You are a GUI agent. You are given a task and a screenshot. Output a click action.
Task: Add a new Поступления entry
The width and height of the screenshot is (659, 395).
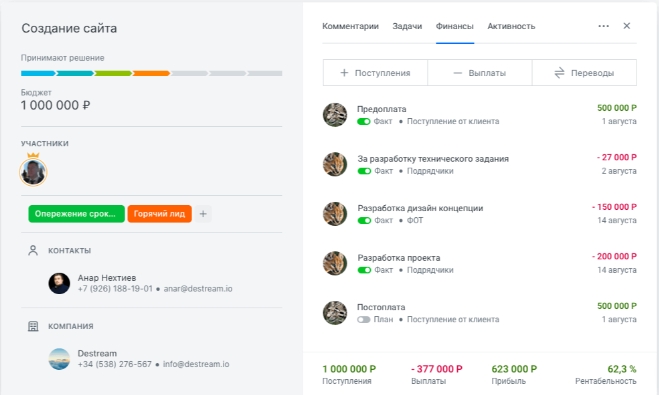(x=375, y=73)
